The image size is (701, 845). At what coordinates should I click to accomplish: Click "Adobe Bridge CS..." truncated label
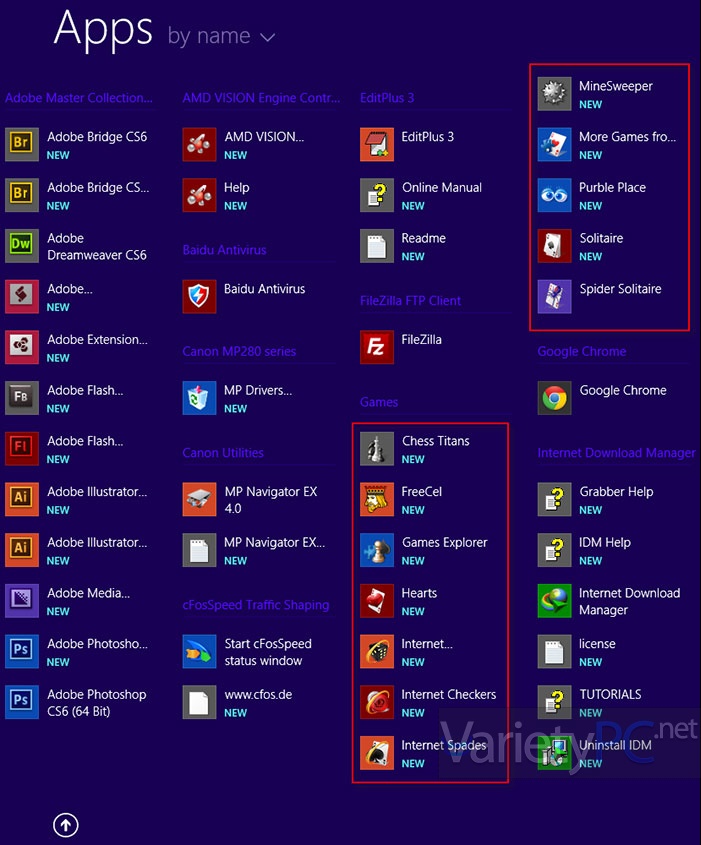[98, 188]
